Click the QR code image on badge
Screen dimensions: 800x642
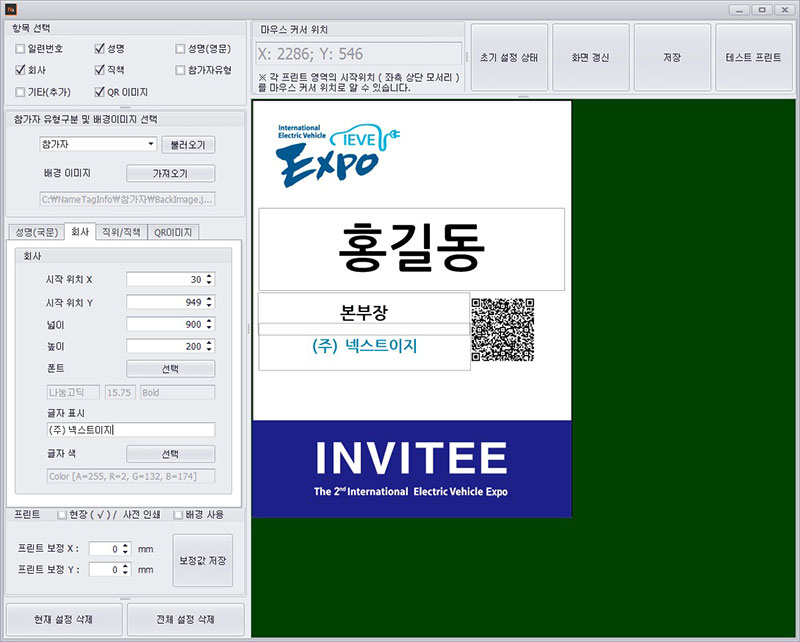coord(503,330)
